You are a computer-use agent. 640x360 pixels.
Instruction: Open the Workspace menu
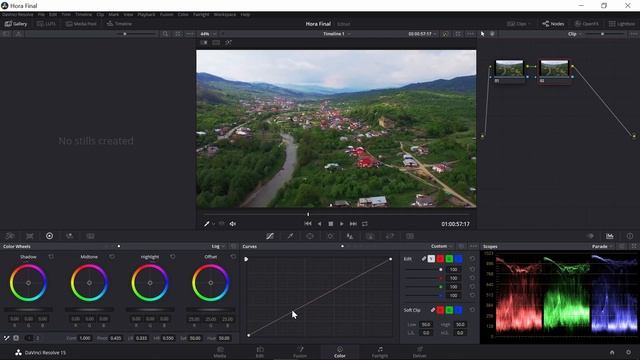click(x=224, y=14)
